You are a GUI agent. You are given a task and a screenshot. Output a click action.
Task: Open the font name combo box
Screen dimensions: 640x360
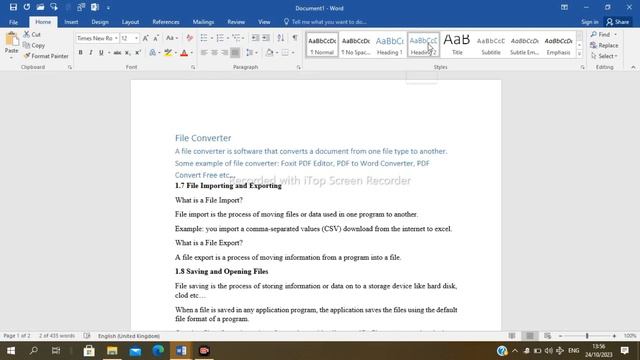pos(97,38)
